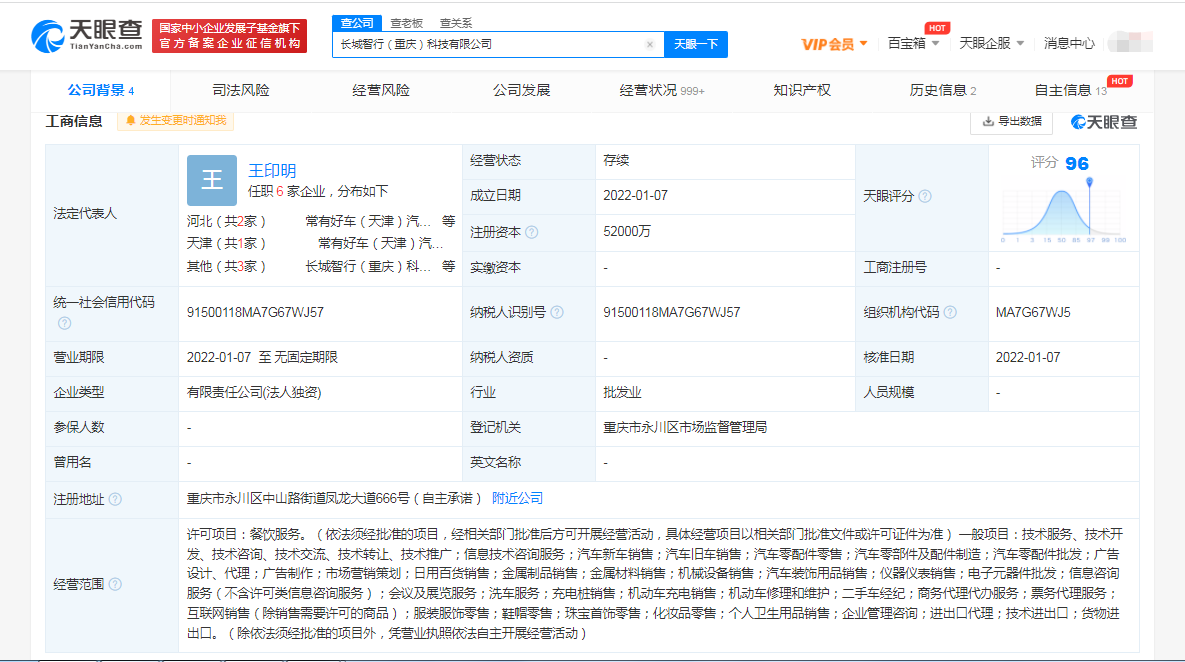Click the 其他（共3家） region label

click(x=226, y=267)
